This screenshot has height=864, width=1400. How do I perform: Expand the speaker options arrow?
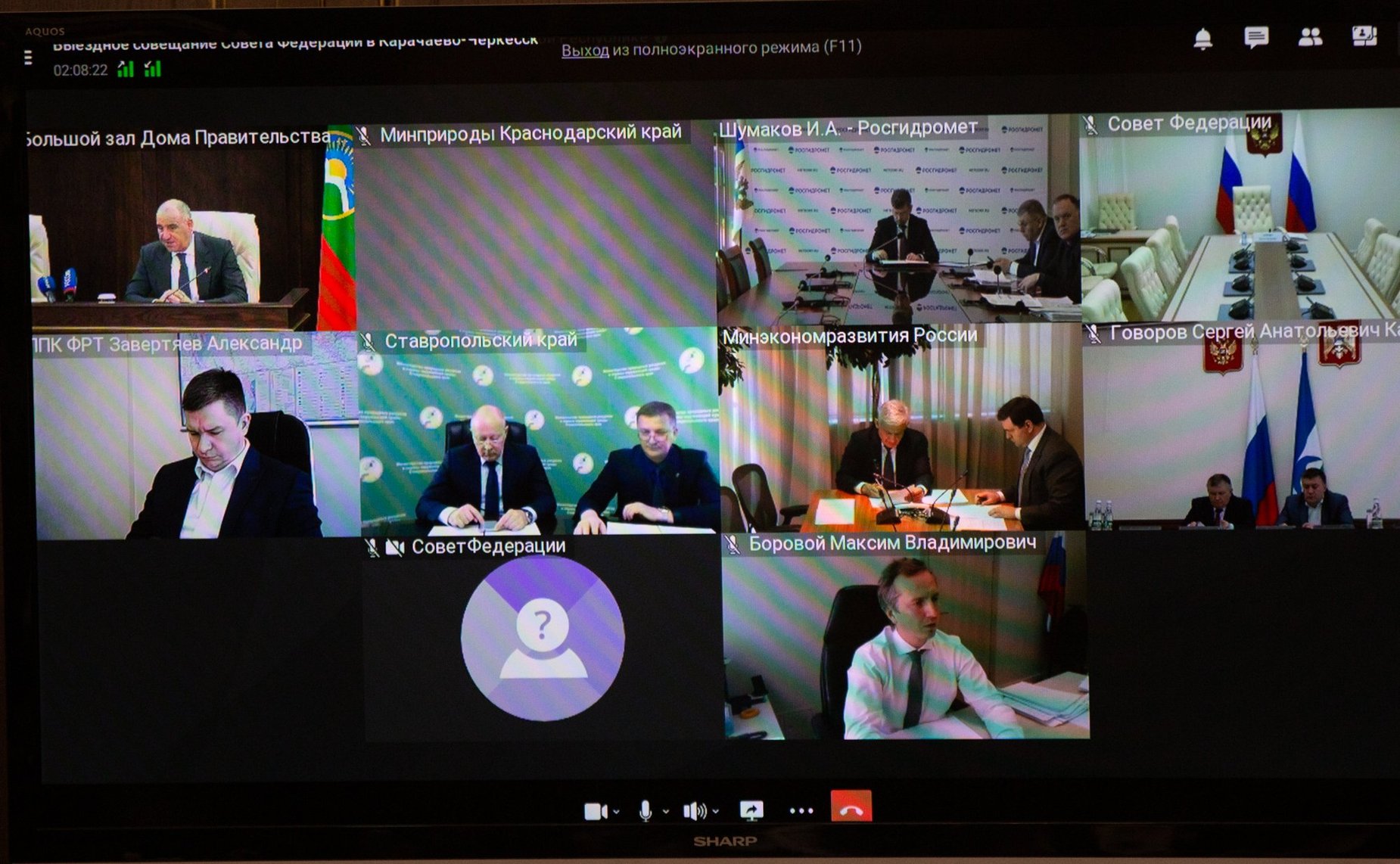point(716,812)
